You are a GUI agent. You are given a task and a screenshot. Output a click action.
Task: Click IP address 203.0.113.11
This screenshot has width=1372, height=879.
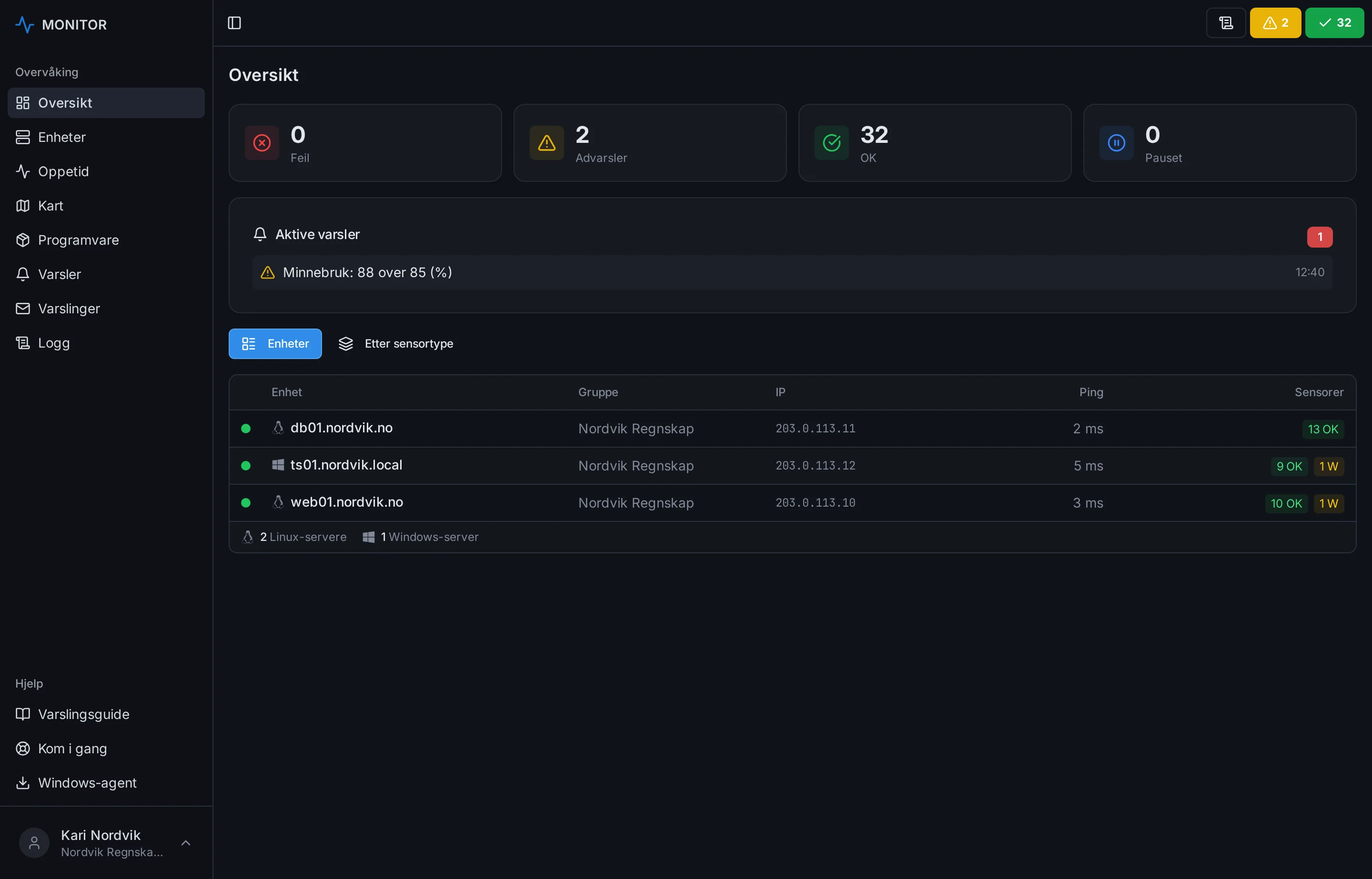pos(815,429)
